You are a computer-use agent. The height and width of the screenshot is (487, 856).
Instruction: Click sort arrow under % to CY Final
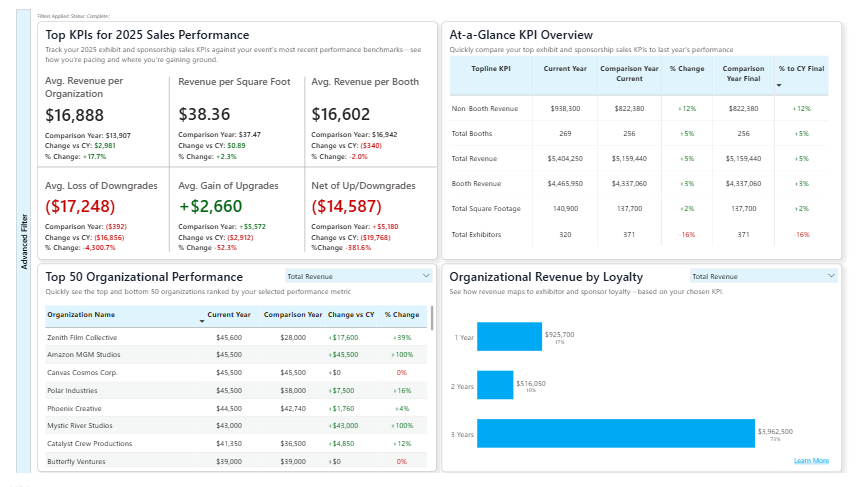pyautogui.click(x=780, y=86)
